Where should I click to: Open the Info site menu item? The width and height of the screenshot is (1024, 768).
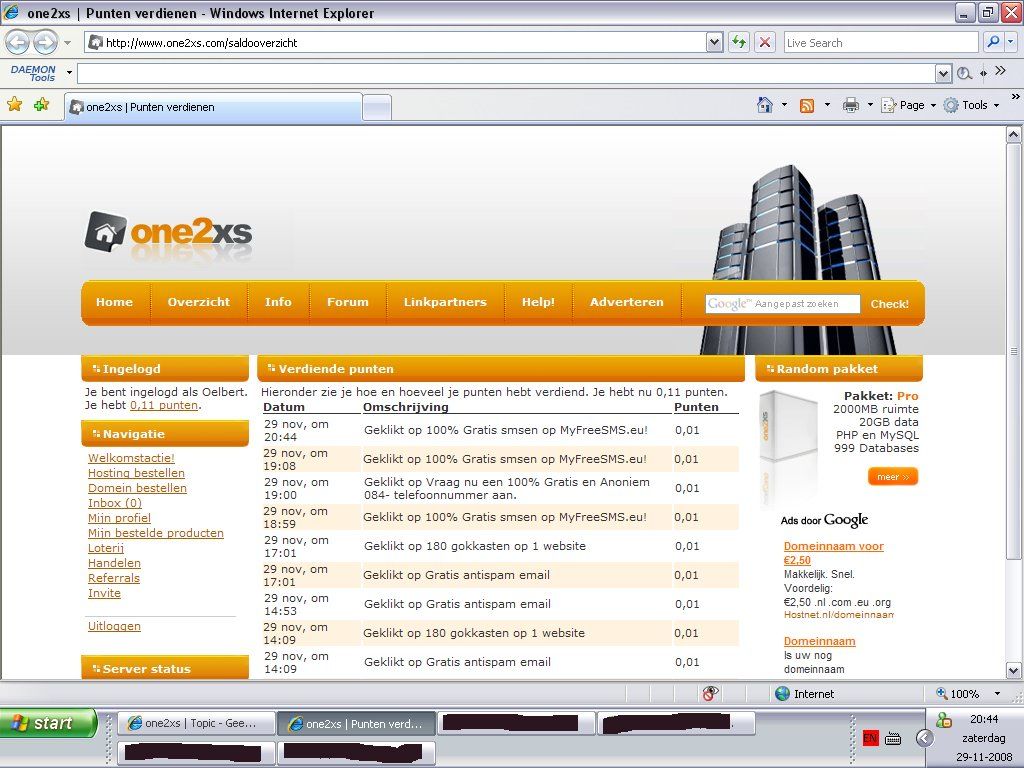tap(278, 302)
